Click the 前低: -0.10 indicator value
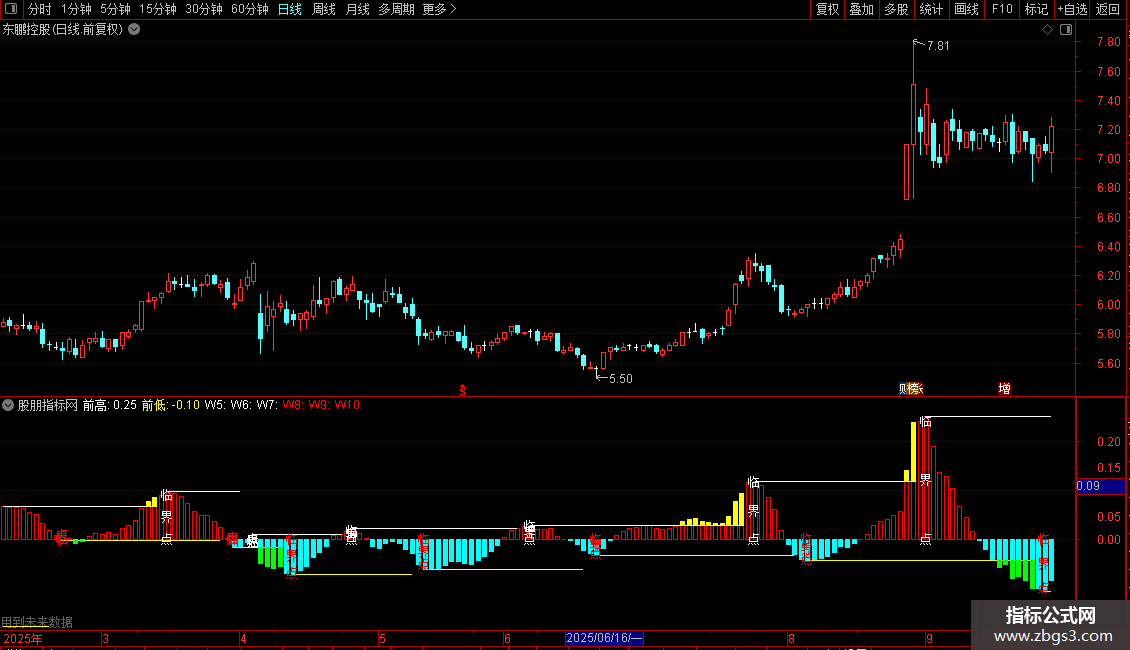The image size is (1130, 650). [x=171, y=405]
